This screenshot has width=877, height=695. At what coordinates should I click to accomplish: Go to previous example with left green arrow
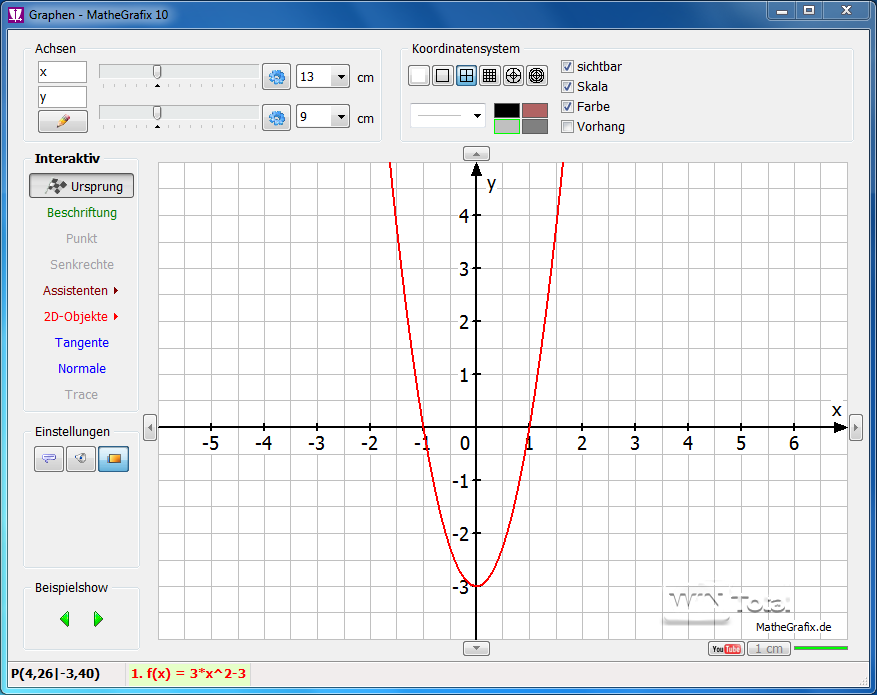tap(65, 619)
